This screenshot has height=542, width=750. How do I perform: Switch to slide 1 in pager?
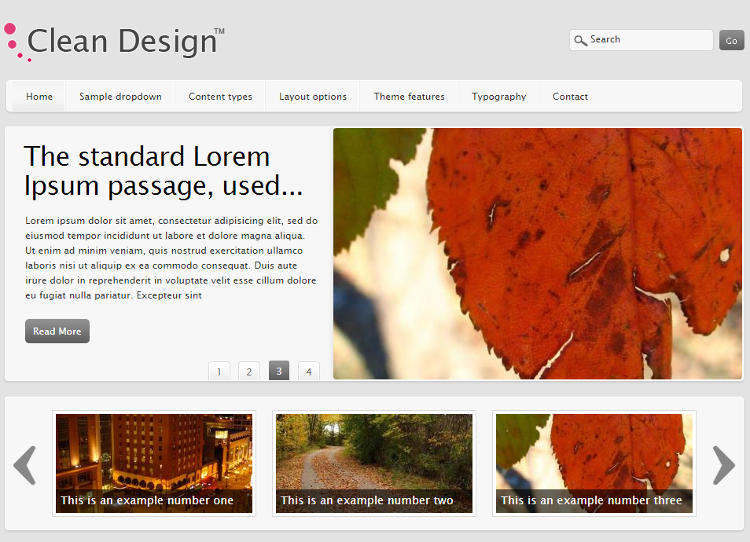click(x=219, y=371)
